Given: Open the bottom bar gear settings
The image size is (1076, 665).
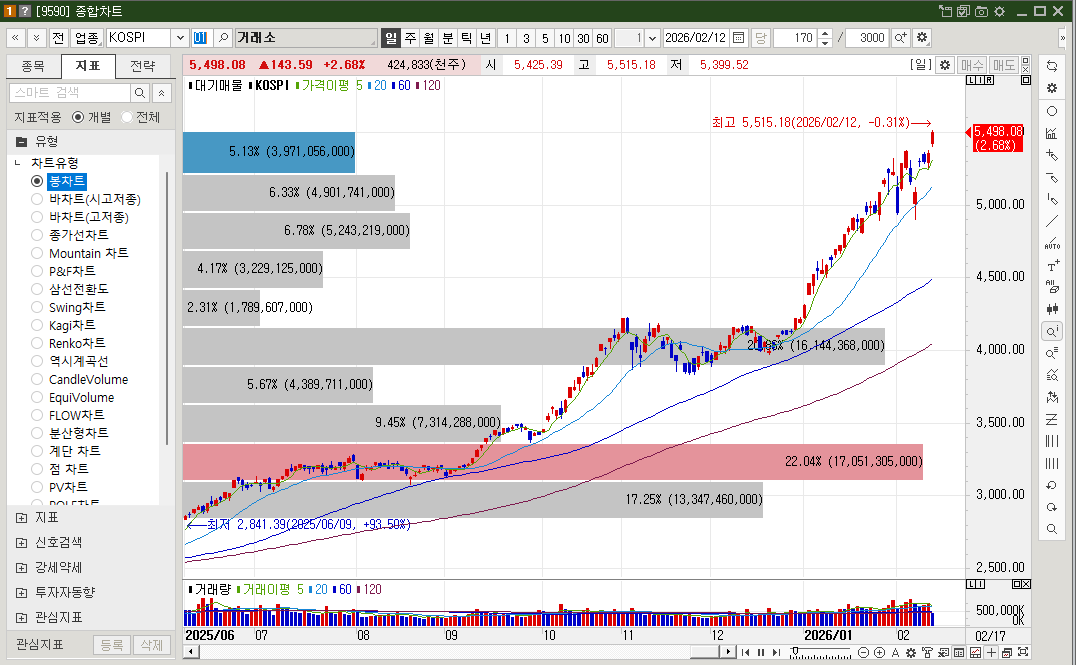Looking at the screenshot, I should (x=911, y=653).
